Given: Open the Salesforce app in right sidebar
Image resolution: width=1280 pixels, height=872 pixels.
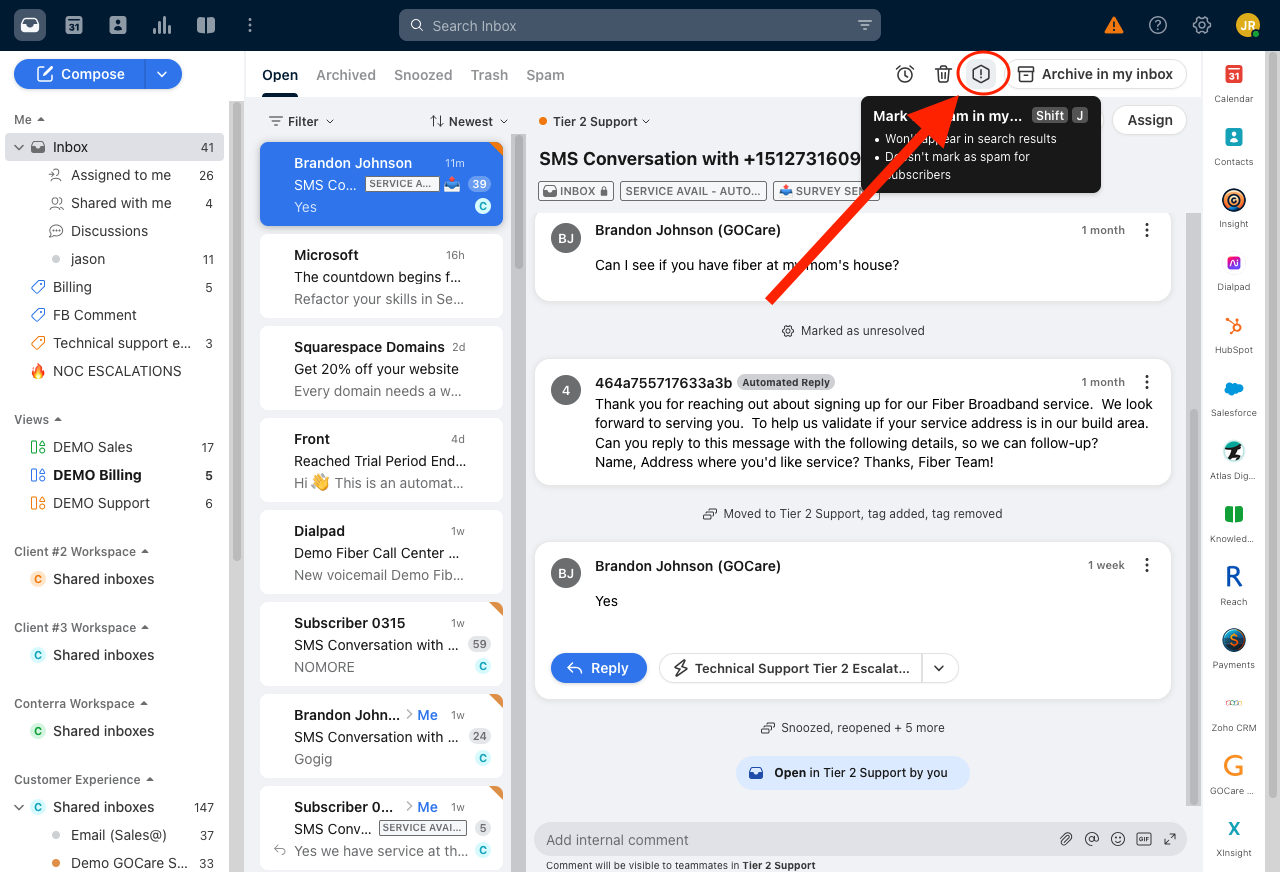Looking at the screenshot, I should pos(1234,398).
